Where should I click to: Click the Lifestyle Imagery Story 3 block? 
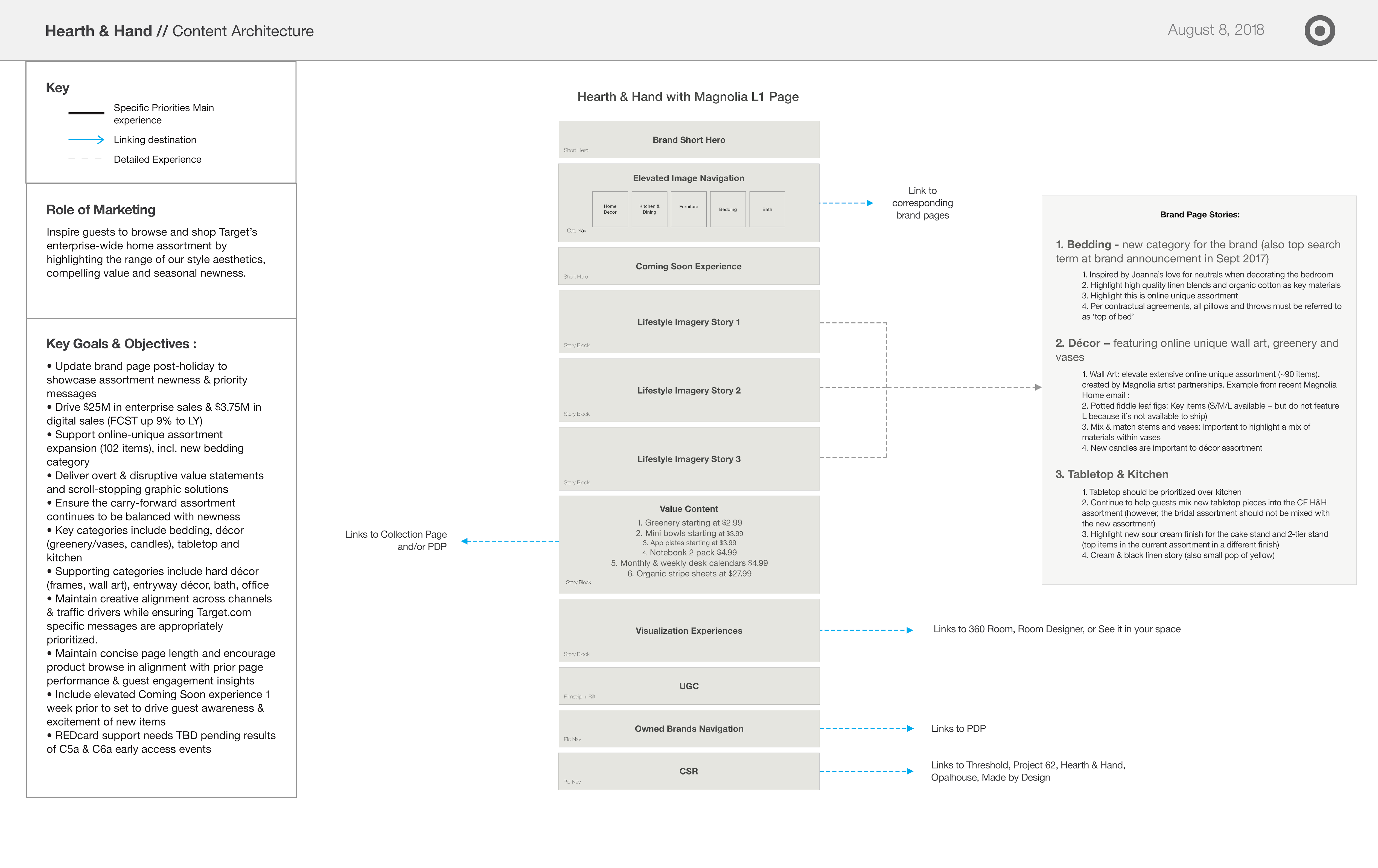pos(689,459)
